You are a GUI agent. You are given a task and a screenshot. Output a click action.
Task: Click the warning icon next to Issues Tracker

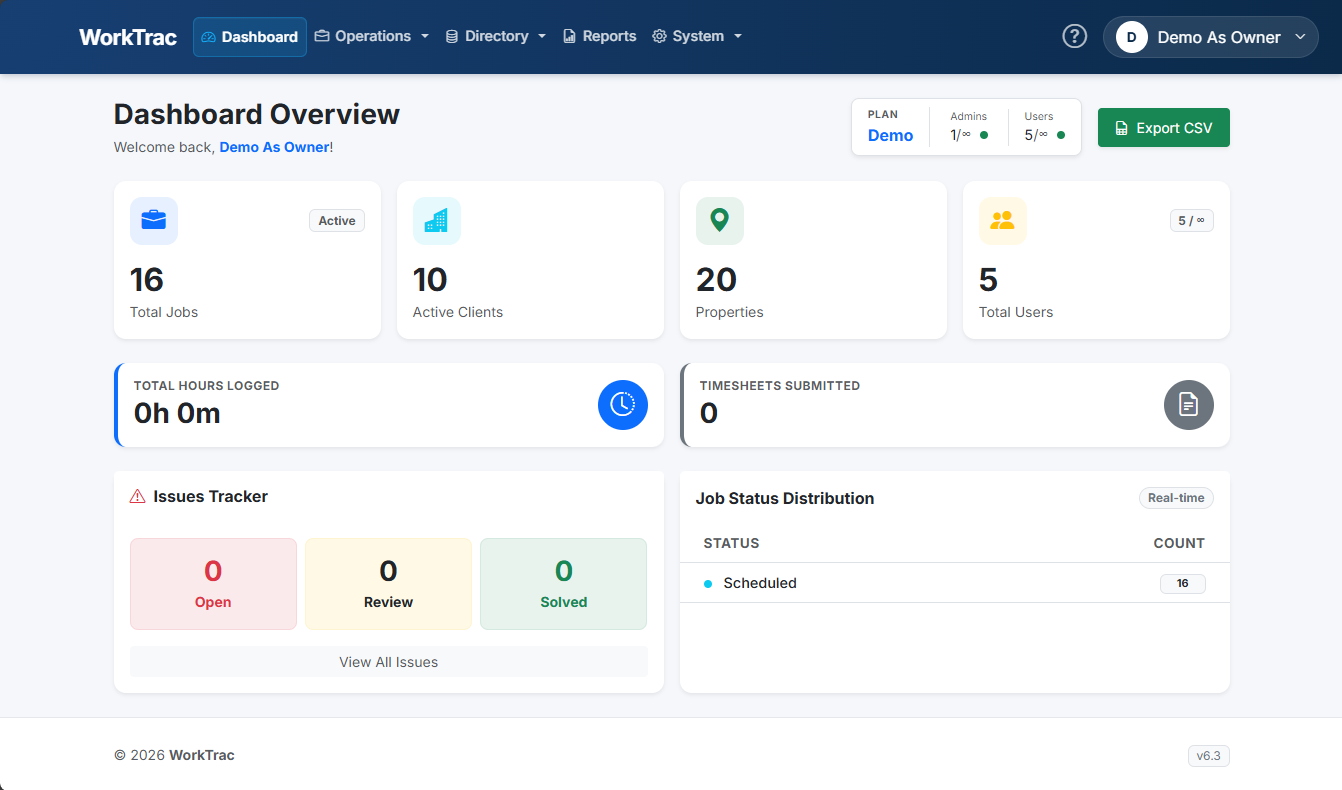point(136,495)
